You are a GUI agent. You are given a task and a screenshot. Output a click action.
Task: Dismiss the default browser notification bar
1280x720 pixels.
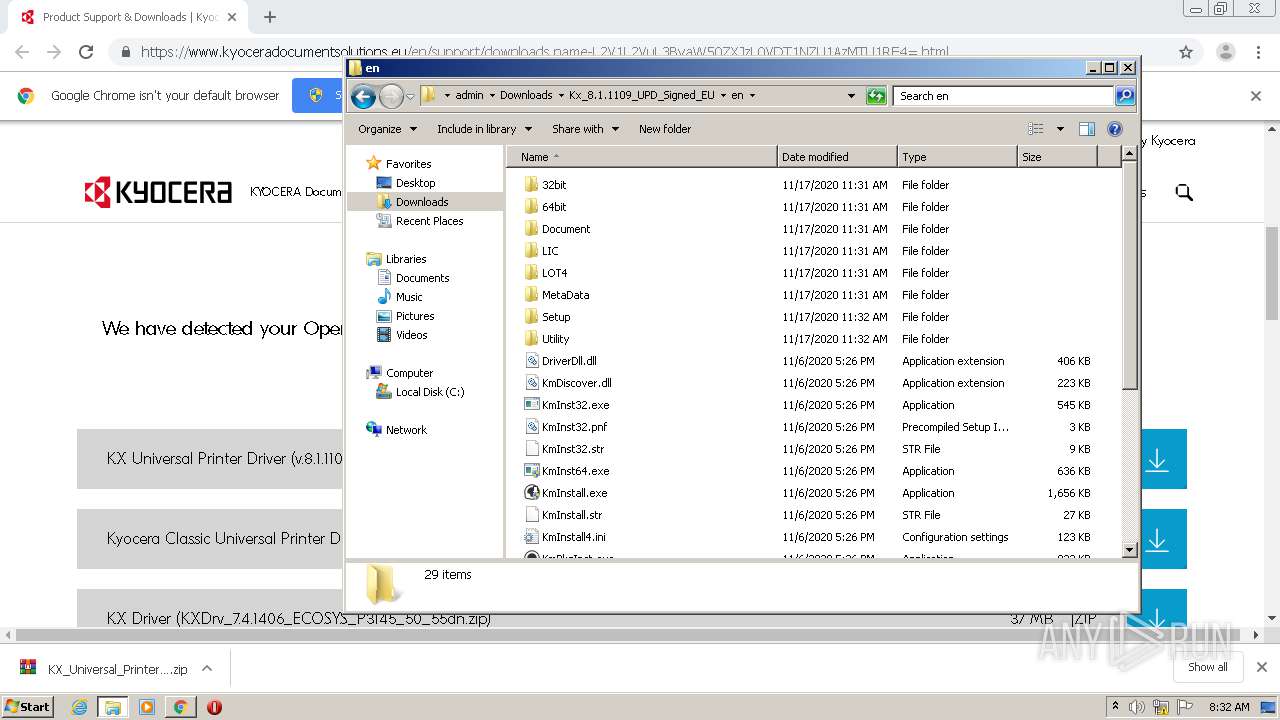tap(1256, 96)
